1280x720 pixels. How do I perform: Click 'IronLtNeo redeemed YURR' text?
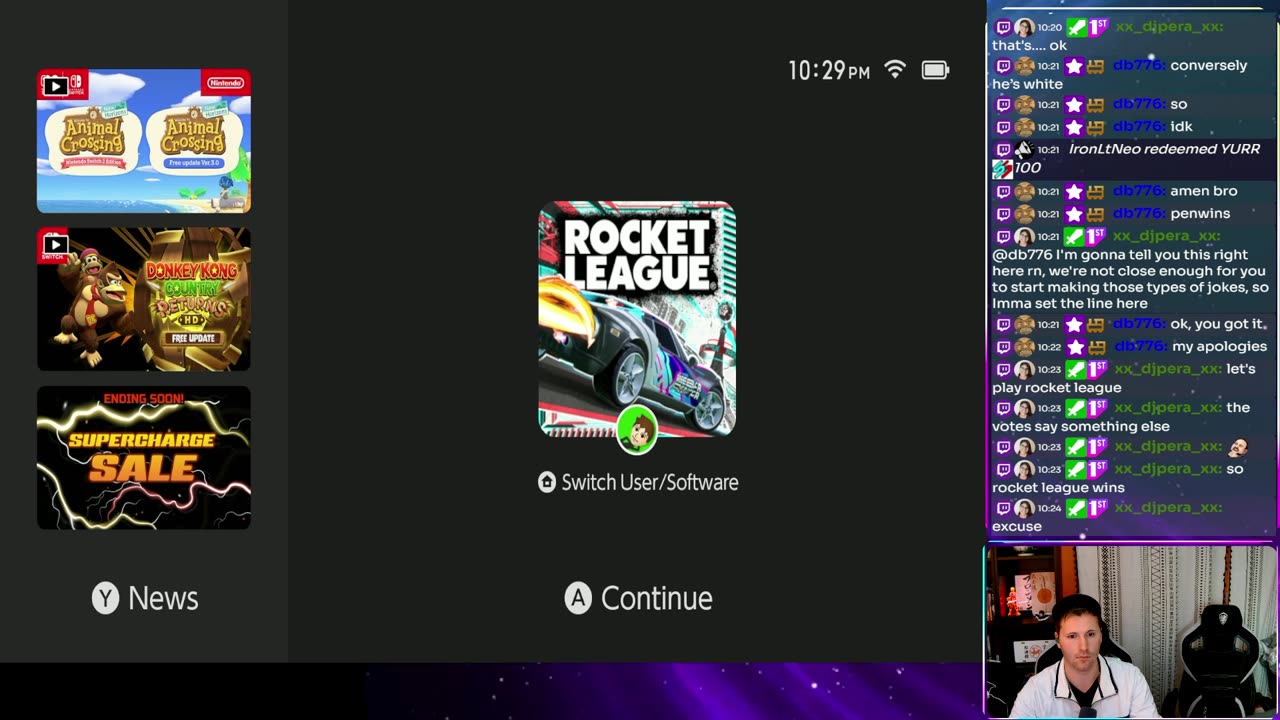[x=1164, y=149]
